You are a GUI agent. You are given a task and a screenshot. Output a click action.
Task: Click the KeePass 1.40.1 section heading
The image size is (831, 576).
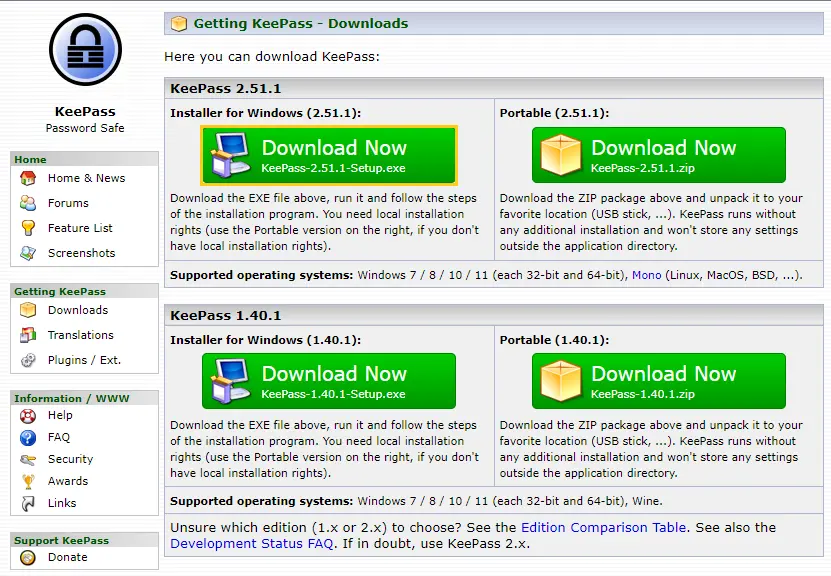click(x=225, y=315)
